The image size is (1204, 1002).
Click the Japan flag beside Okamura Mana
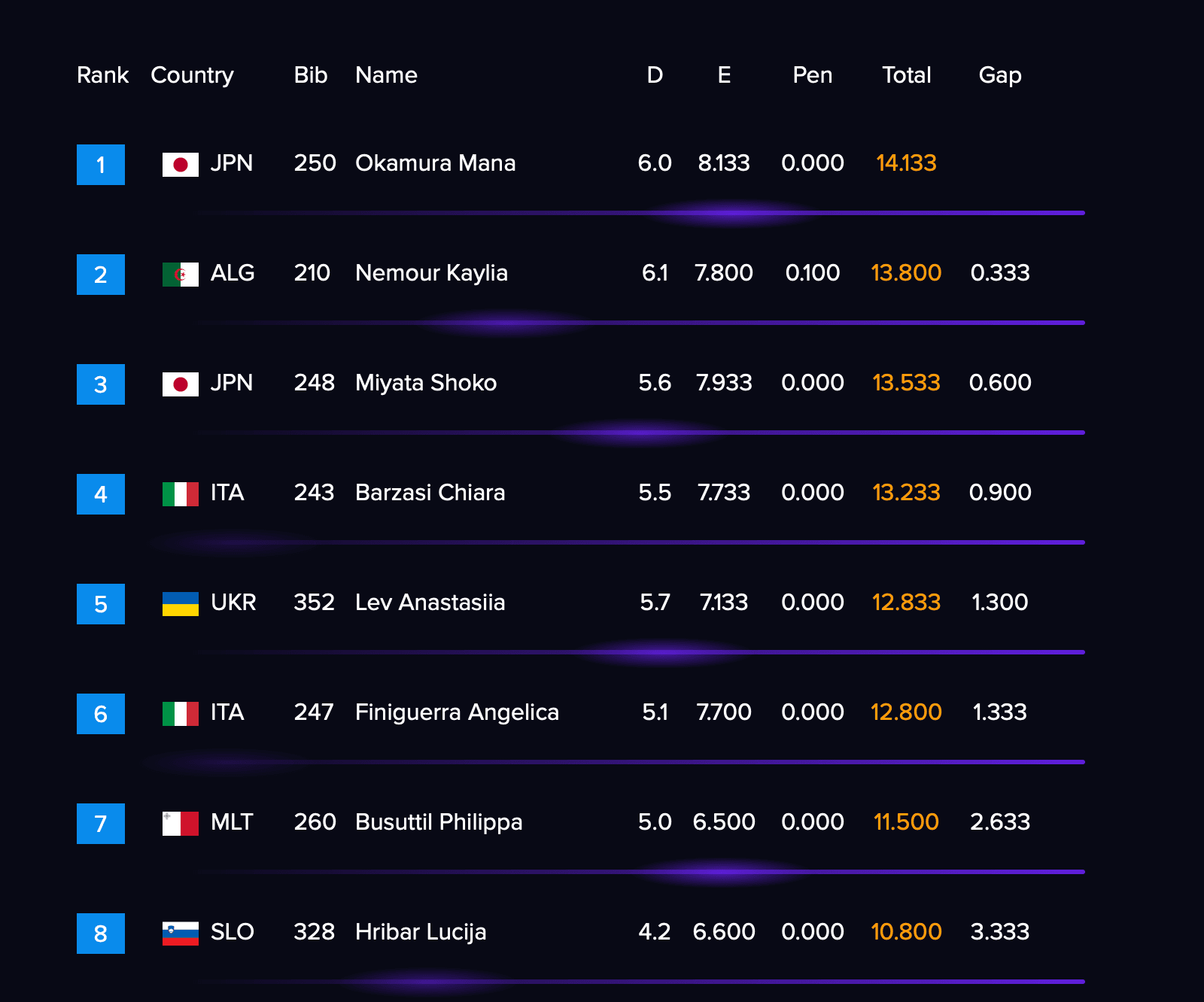(x=181, y=165)
